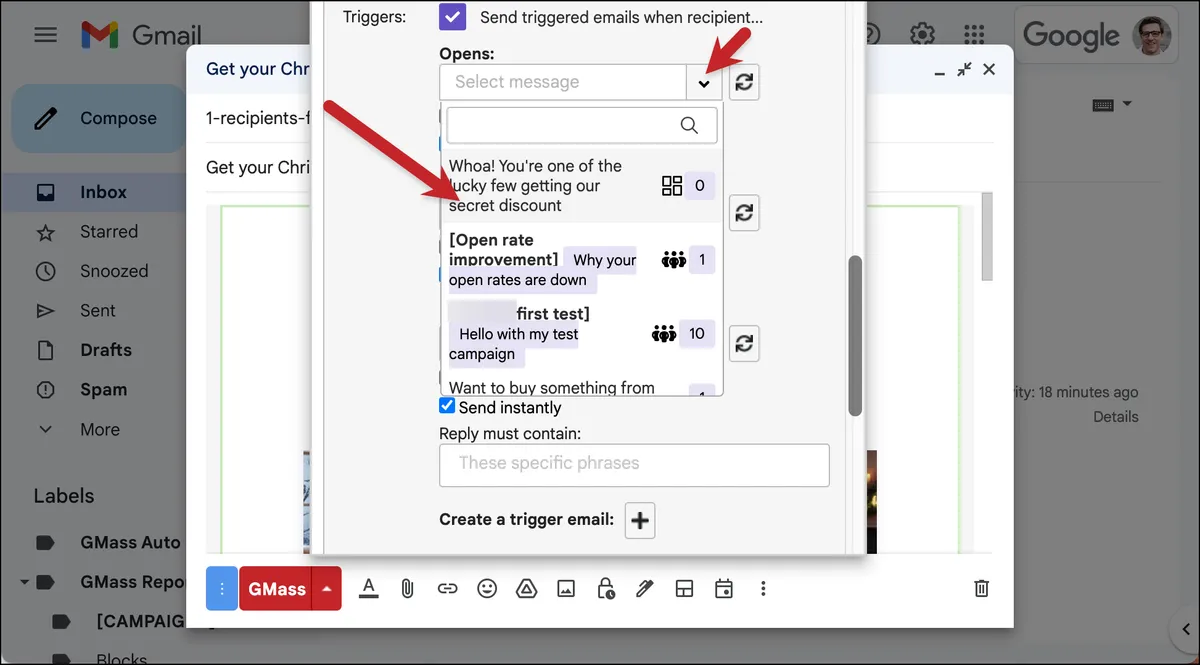Open the [CAMPAIGNS] sub-label
Screen dimensions: 1200x665
pos(140,621)
